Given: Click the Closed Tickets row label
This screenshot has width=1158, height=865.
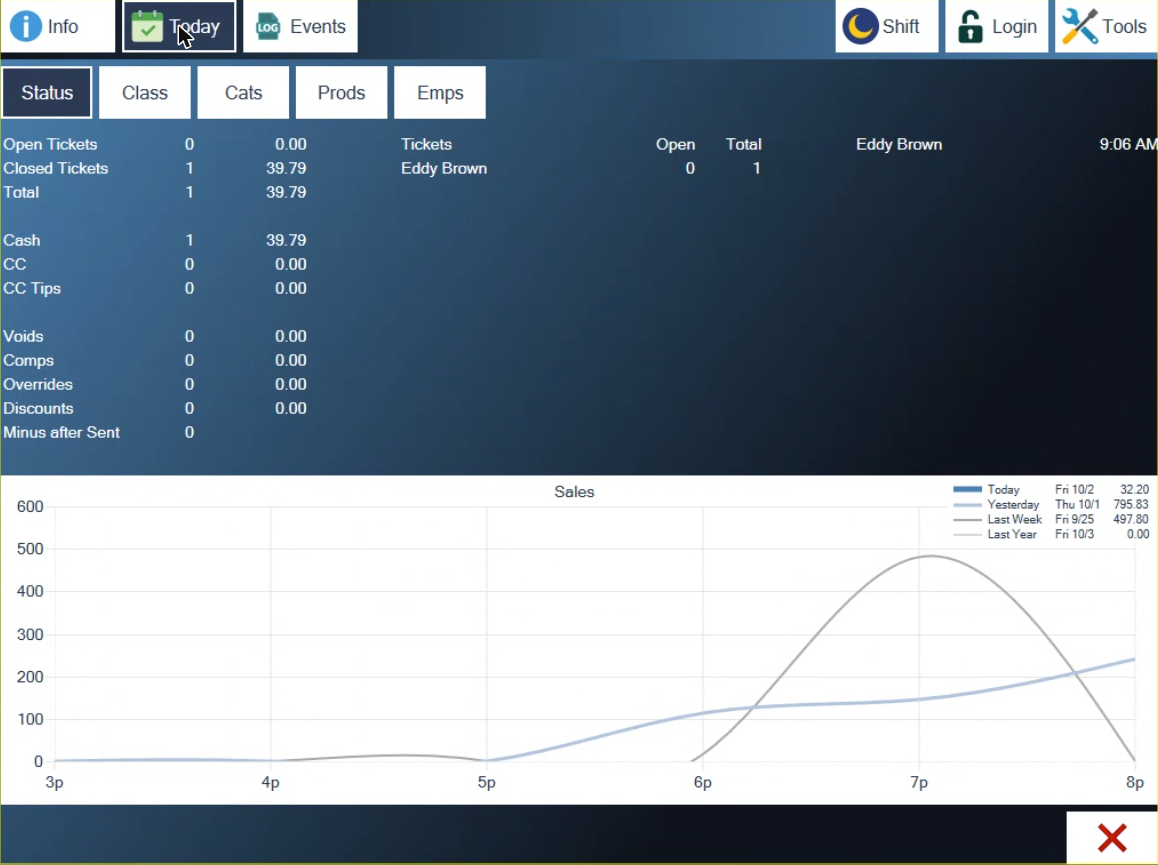Looking at the screenshot, I should [x=55, y=168].
